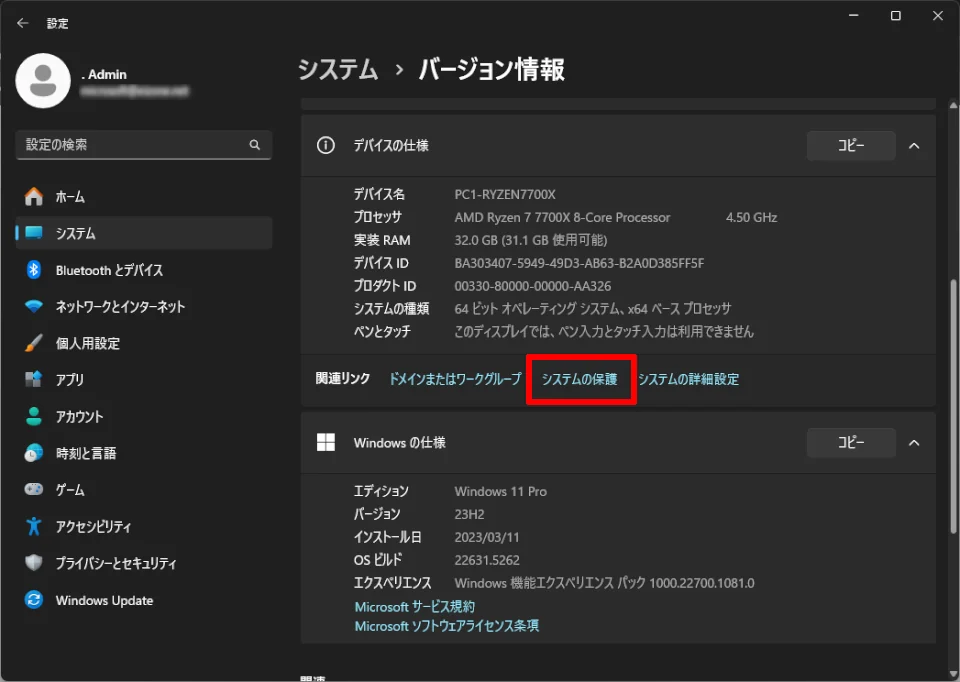Click the network Wi-Fi icon

point(34,306)
